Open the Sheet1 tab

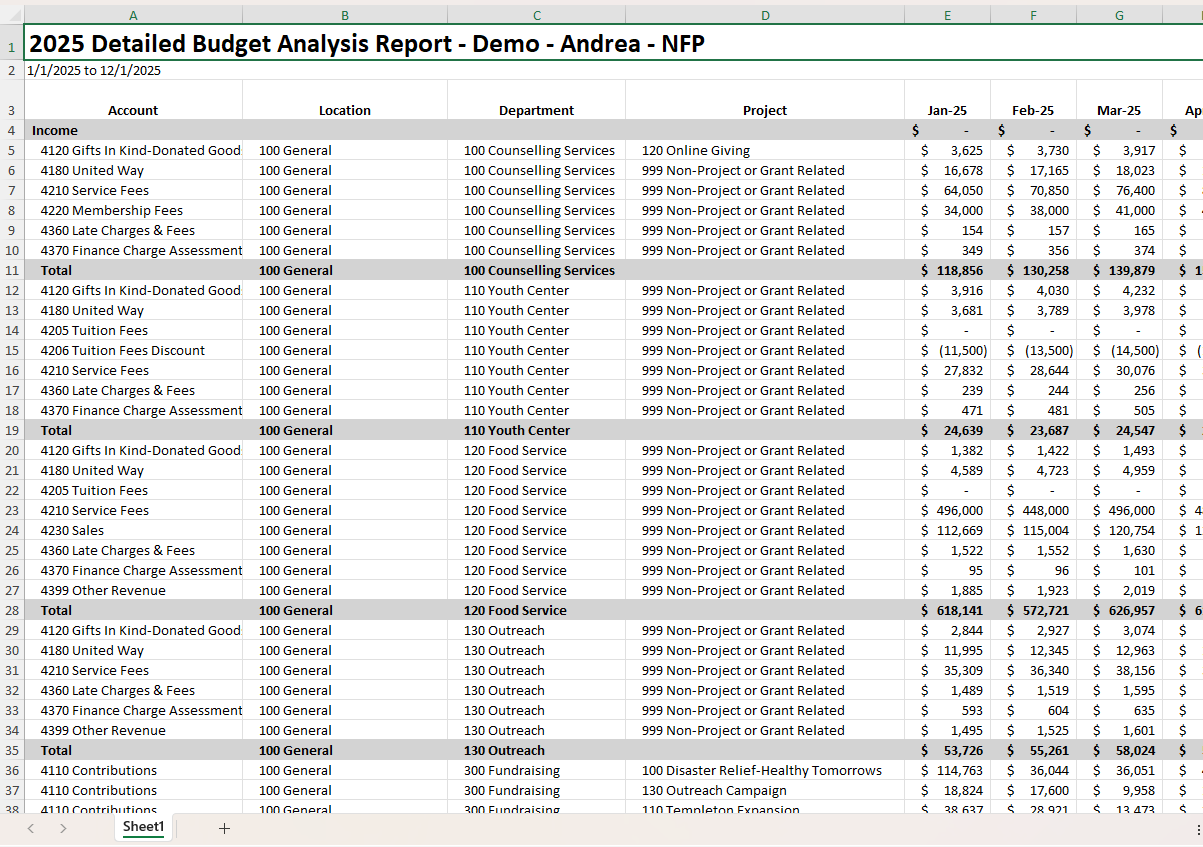[143, 827]
